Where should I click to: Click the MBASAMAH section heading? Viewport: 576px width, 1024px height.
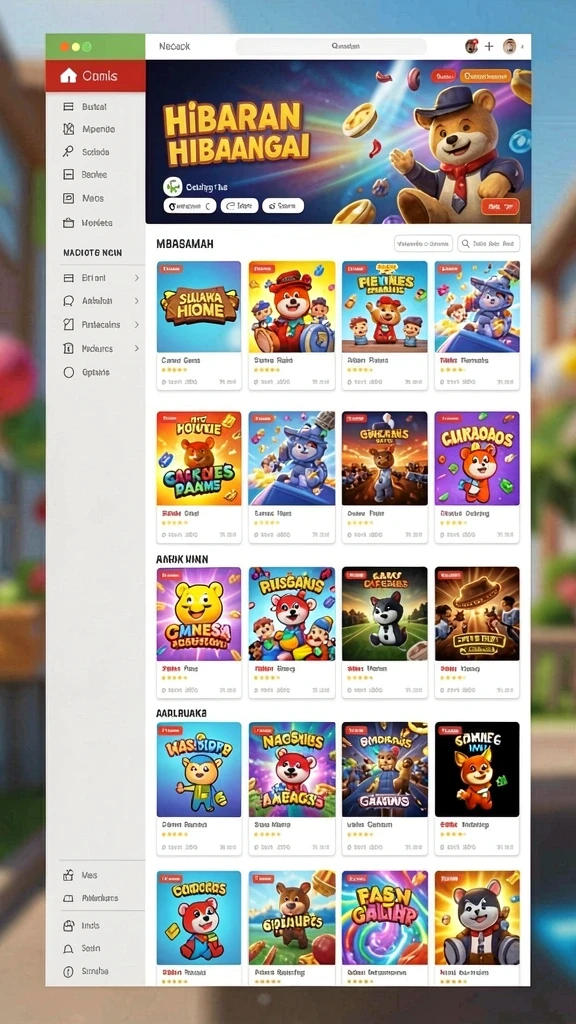185,244
